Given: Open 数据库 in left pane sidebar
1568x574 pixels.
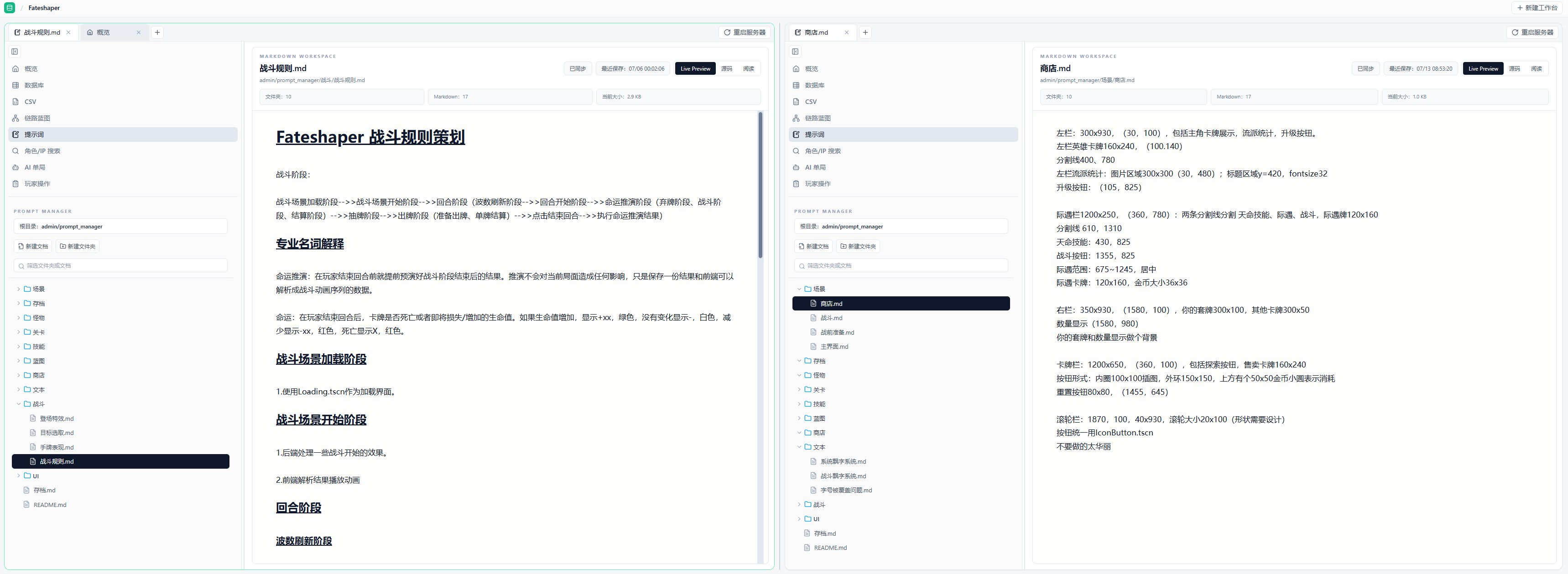Looking at the screenshot, I should (x=123, y=85).
